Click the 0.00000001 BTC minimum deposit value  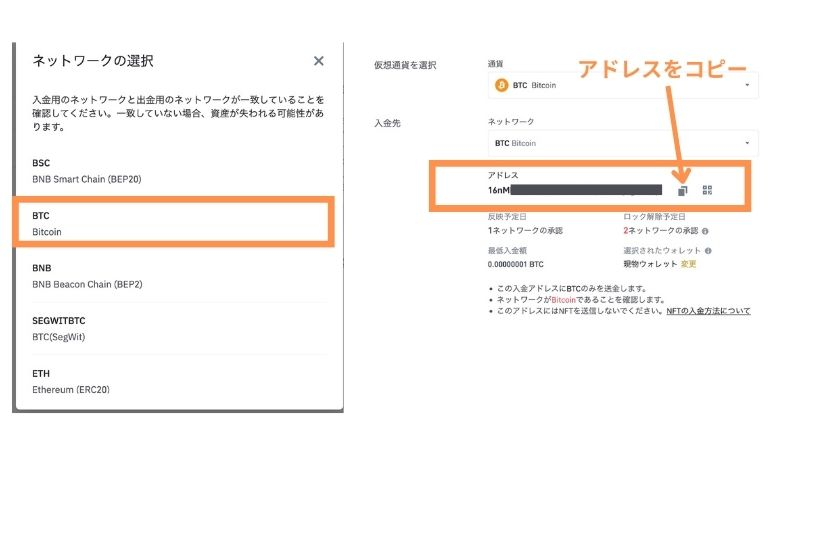(x=515, y=265)
